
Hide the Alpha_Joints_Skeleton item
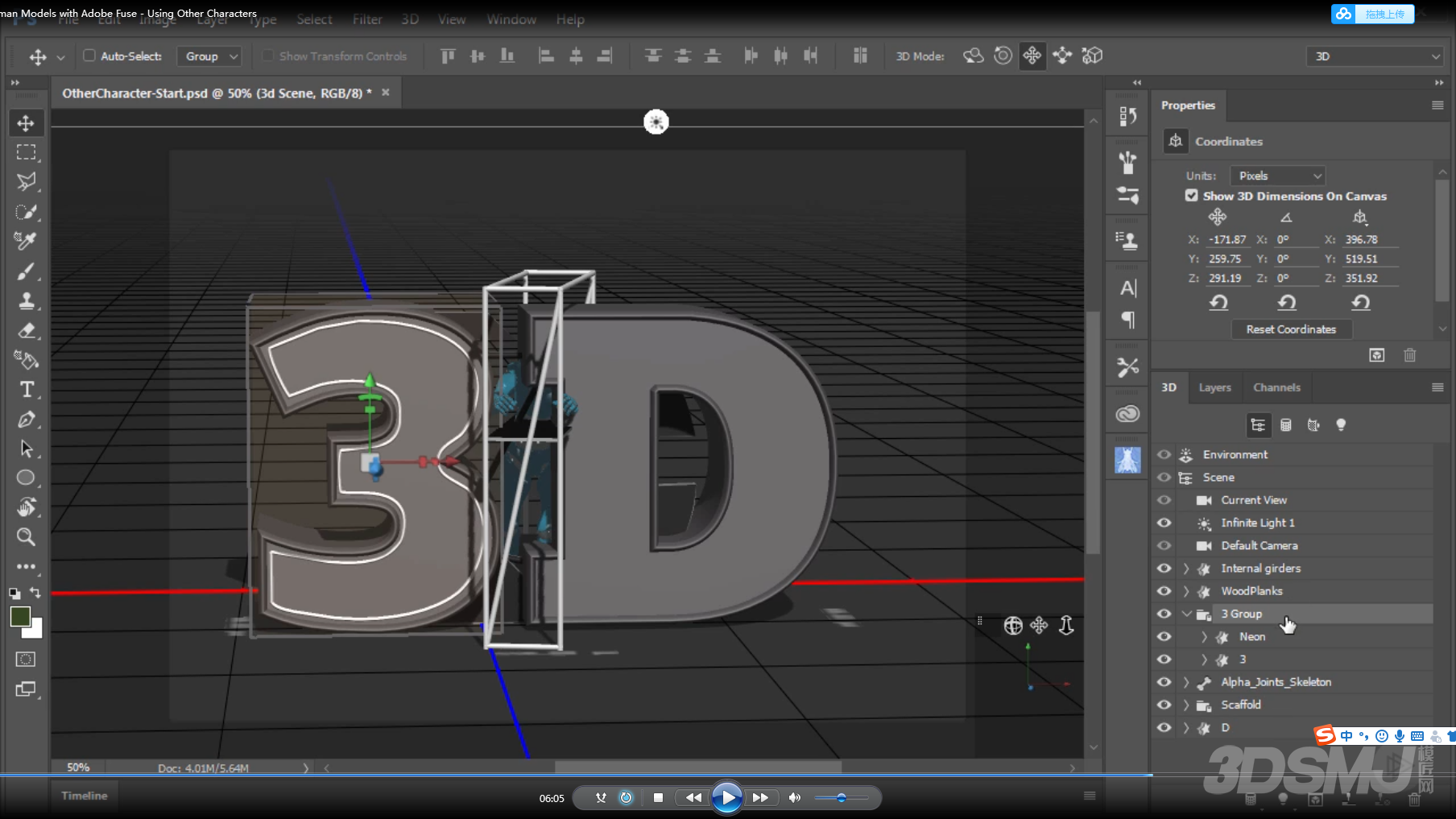click(x=1164, y=682)
